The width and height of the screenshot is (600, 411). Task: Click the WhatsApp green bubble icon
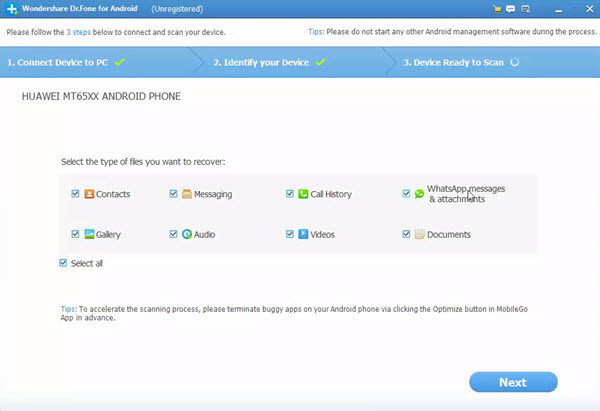[x=419, y=194]
